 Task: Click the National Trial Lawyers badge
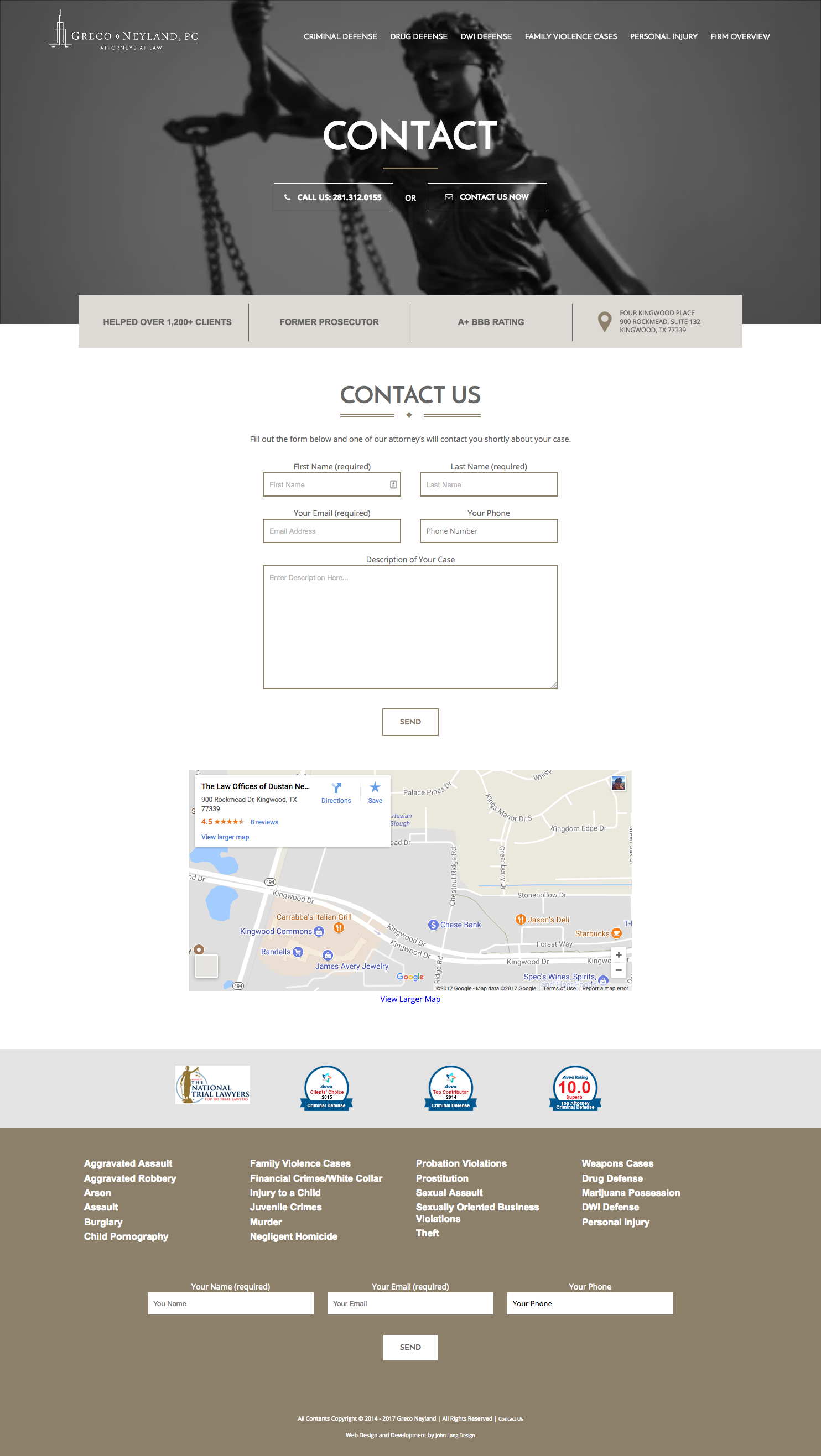(212, 1084)
